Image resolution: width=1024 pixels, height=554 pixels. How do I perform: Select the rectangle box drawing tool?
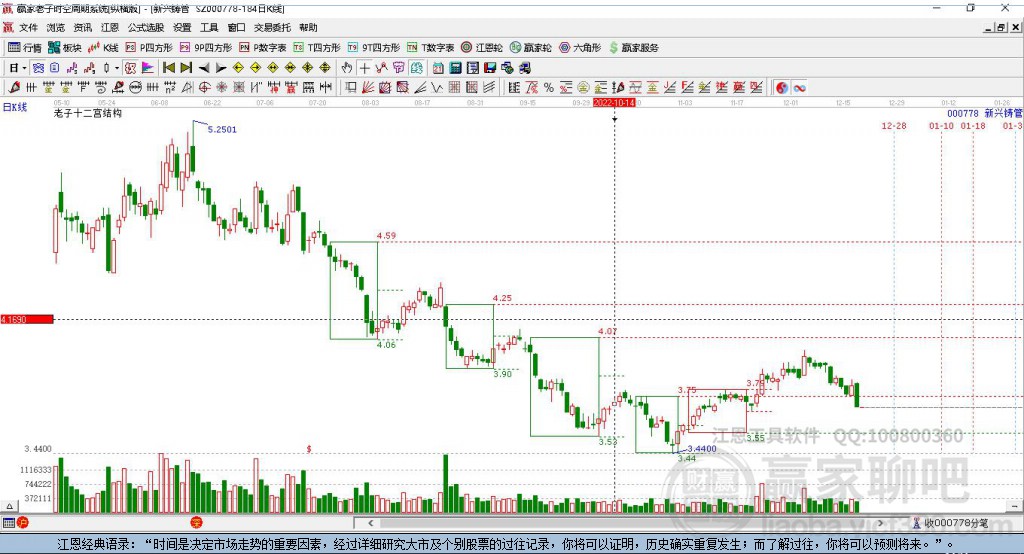point(351,88)
